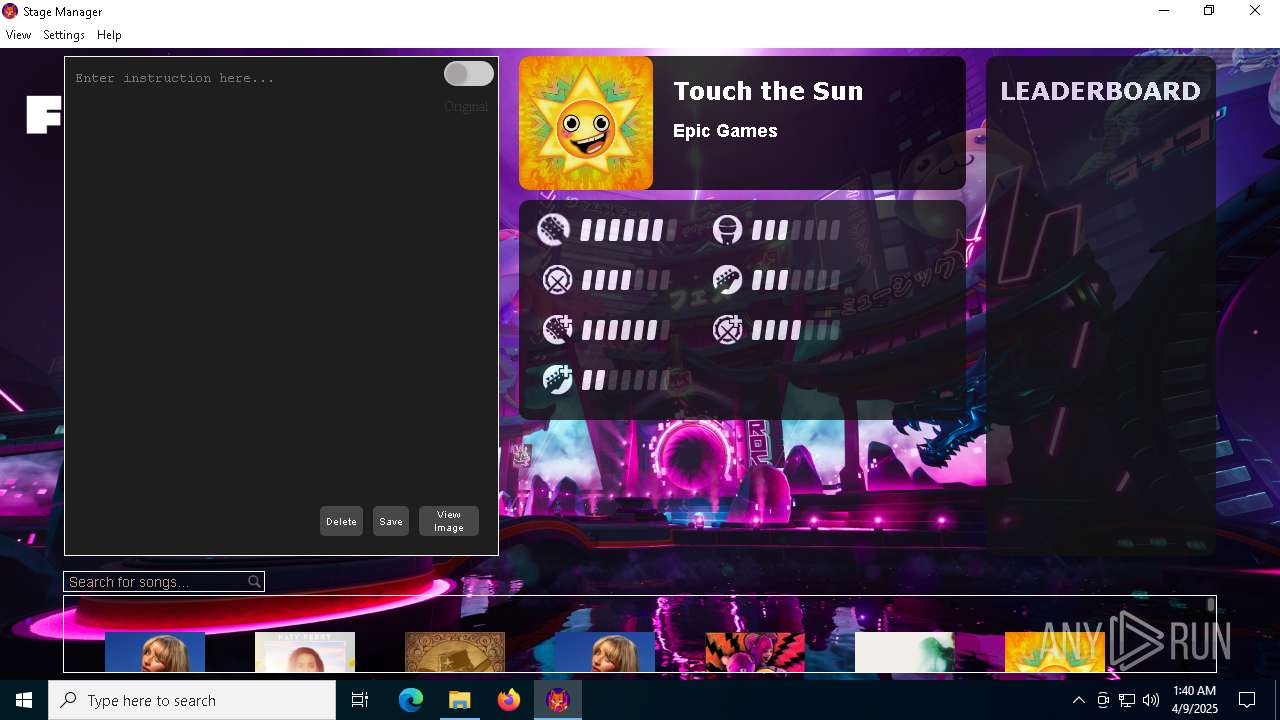Show hidden system tray icons

(1078, 700)
